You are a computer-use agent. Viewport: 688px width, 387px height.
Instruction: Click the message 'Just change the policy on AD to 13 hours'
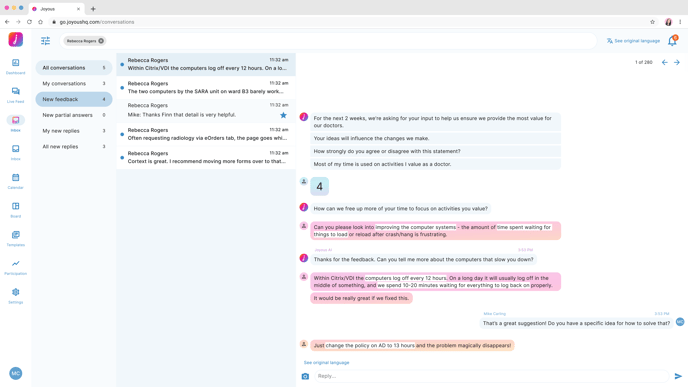point(412,345)
